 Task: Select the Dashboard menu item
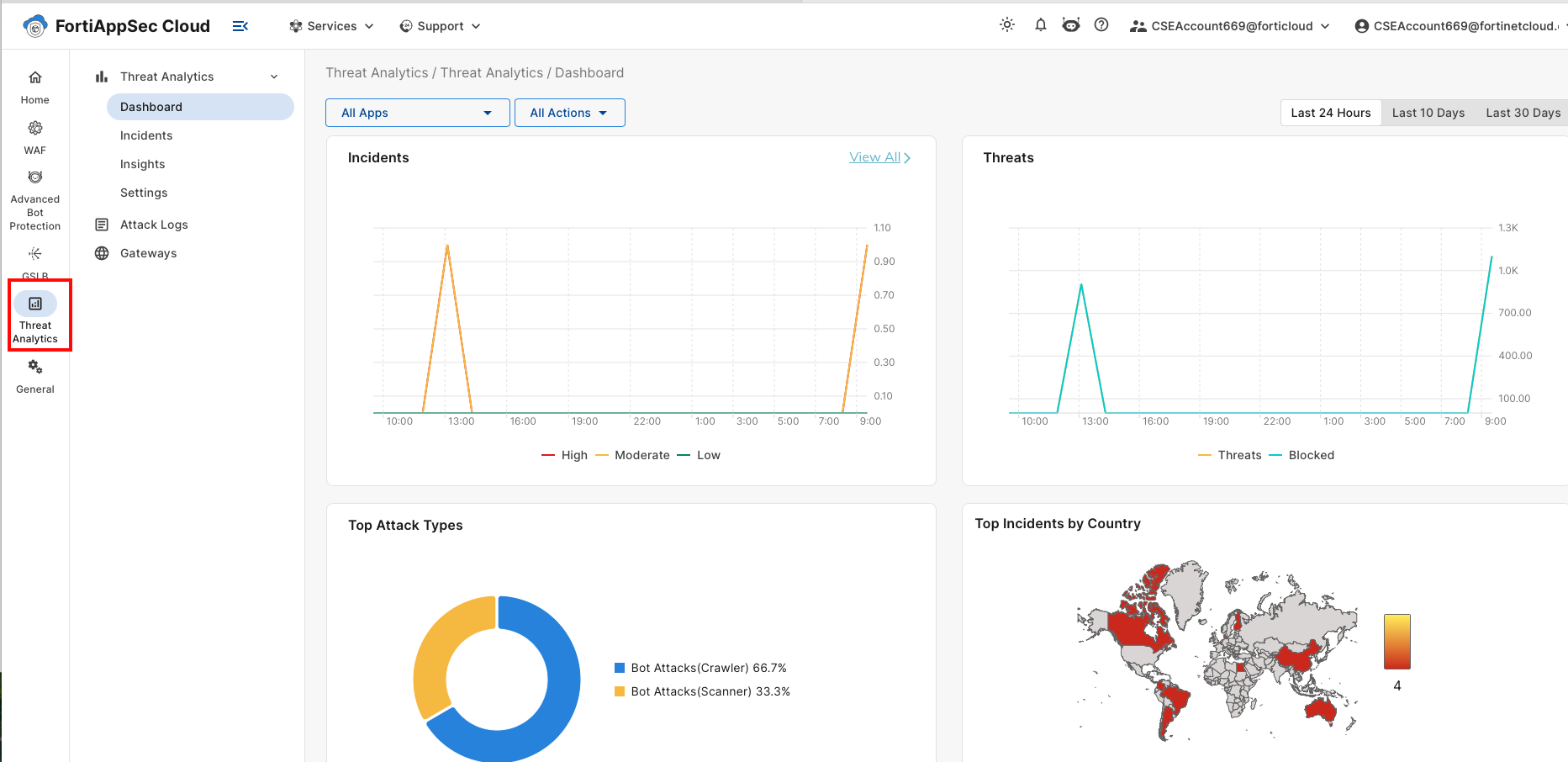tap(200, 107)
